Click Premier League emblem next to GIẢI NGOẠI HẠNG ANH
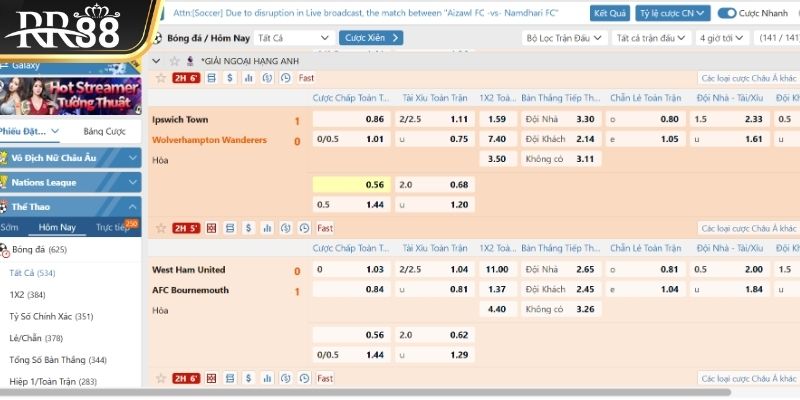Viewport: 800px width, 400px height. click(190, 61)
